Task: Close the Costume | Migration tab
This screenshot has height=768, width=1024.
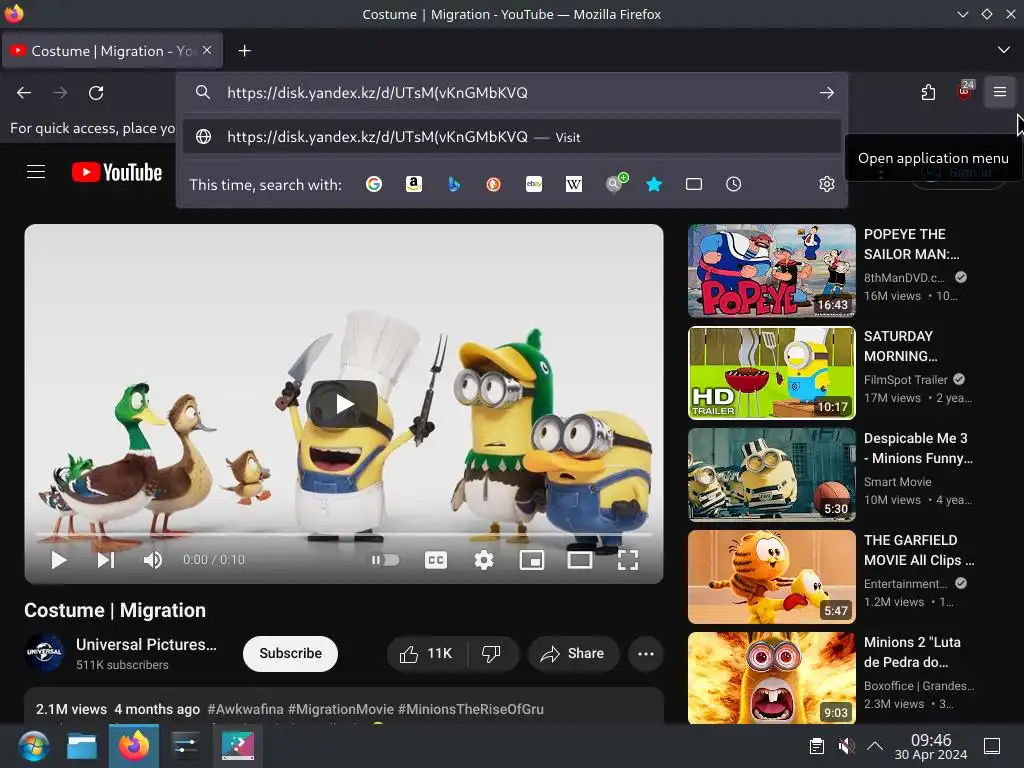Action: (x=207, y=50)
